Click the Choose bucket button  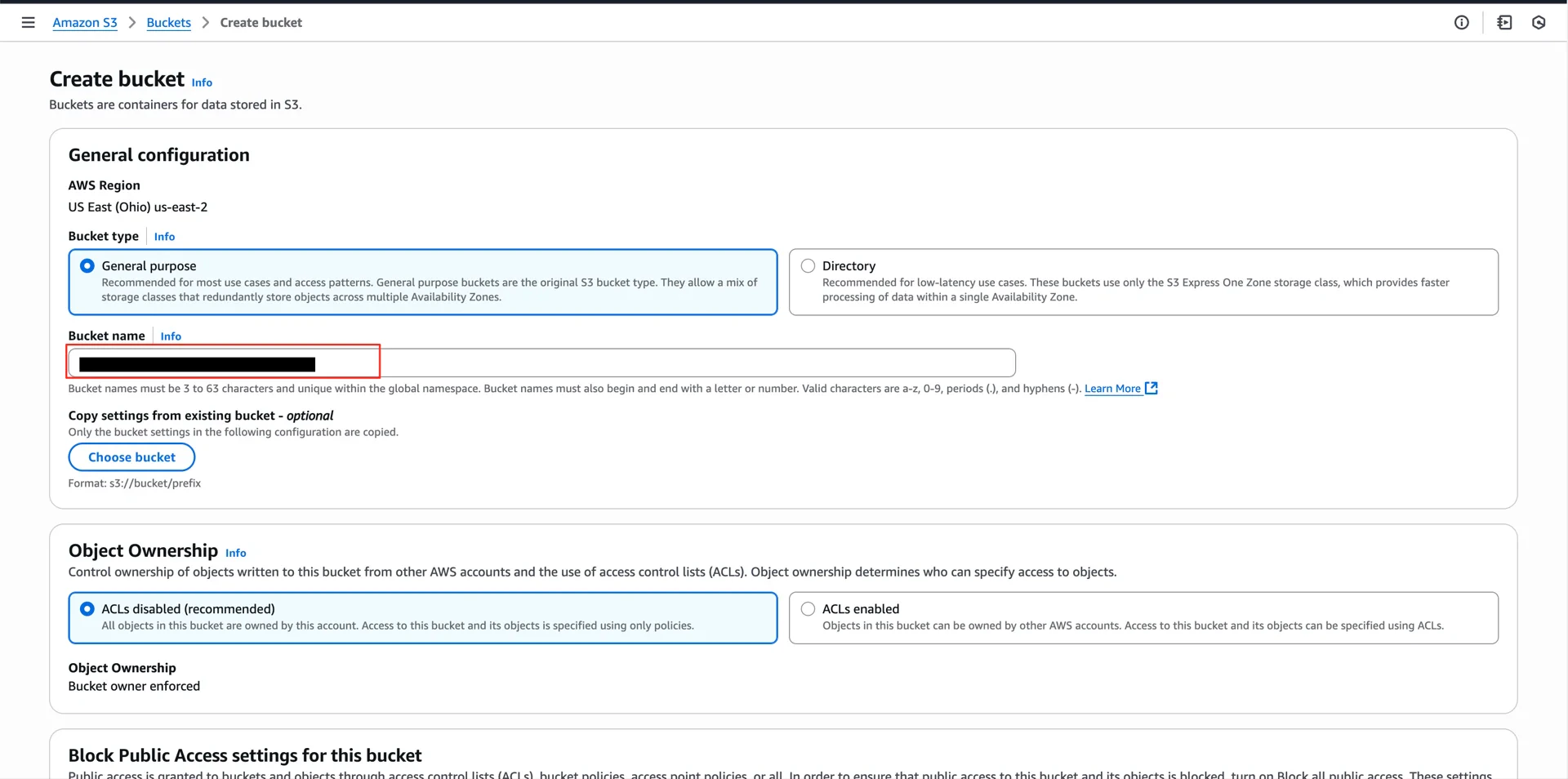click(131, 457)
